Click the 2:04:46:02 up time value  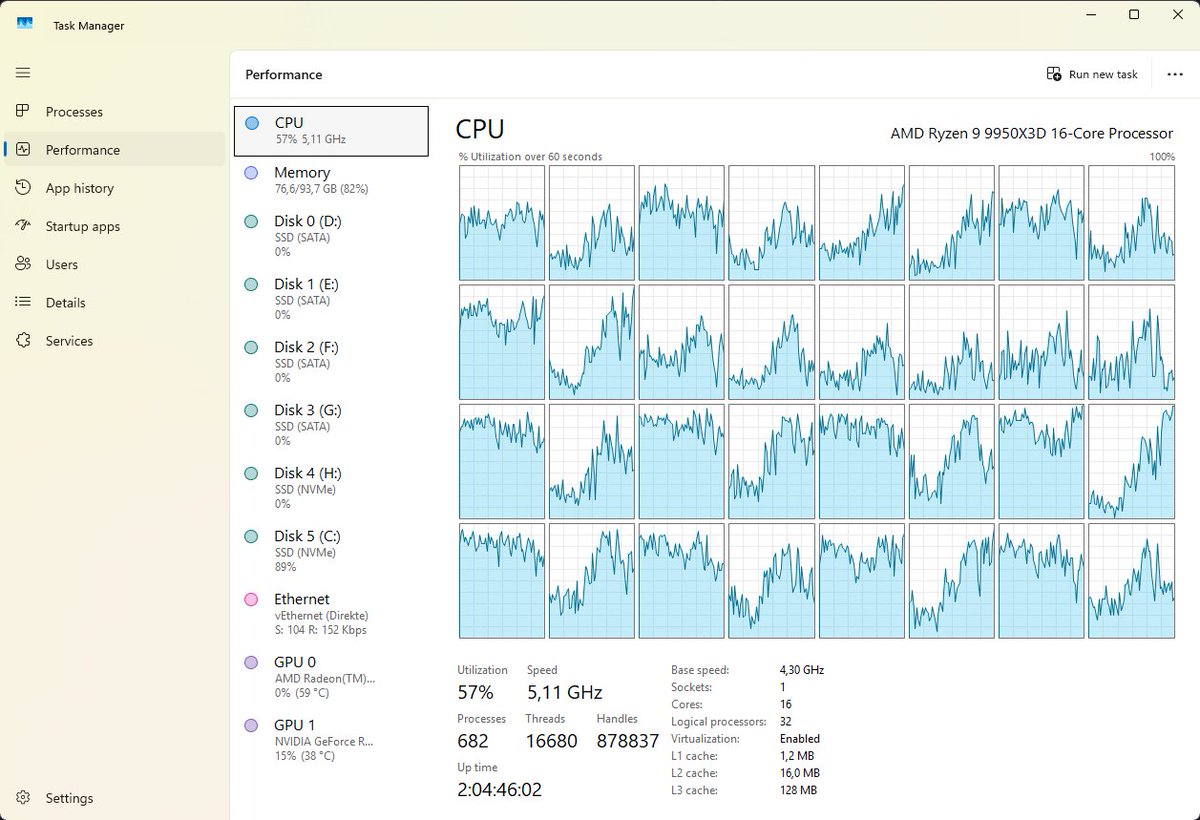(500, 790)
